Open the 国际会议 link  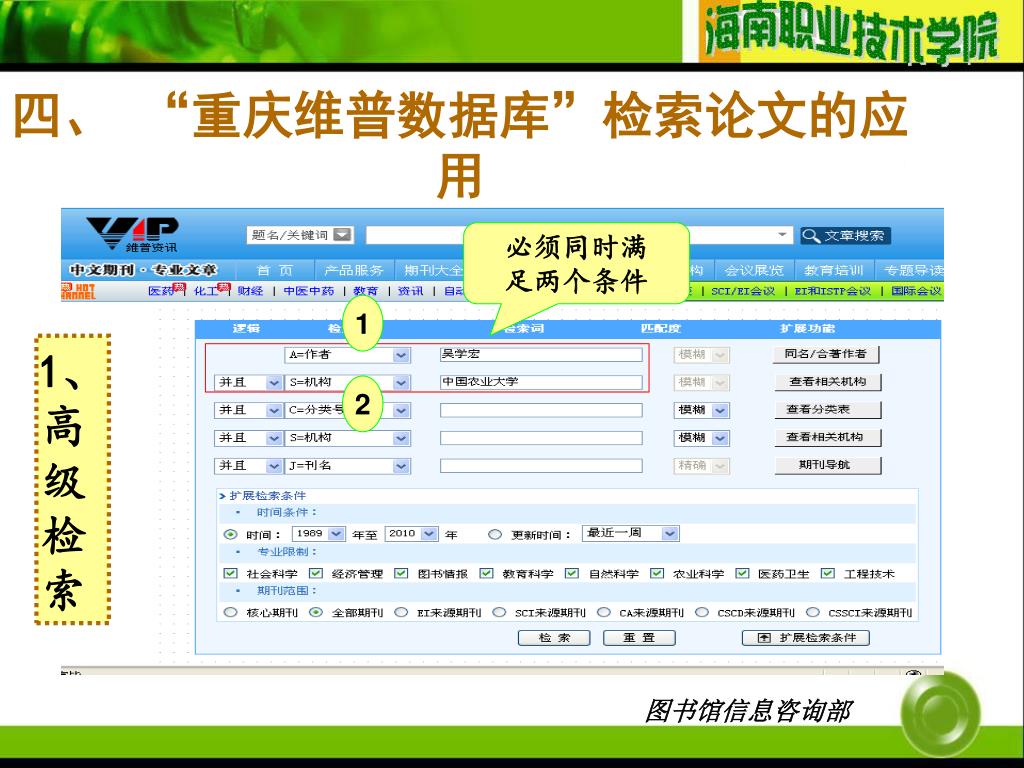pos(916,291)
